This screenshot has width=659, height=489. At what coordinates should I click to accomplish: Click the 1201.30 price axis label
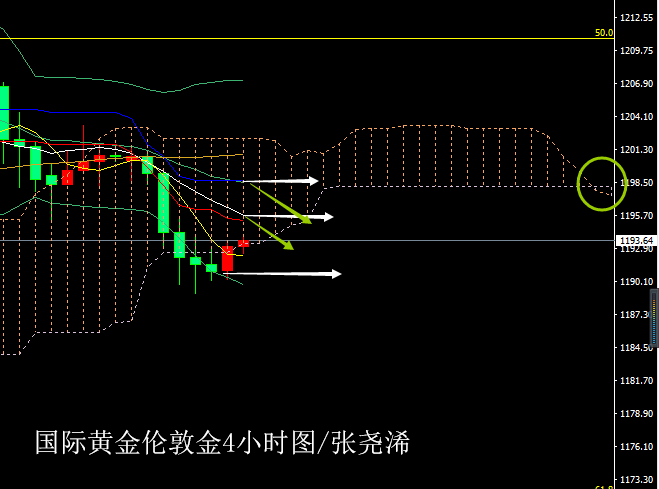coord(637,150)
